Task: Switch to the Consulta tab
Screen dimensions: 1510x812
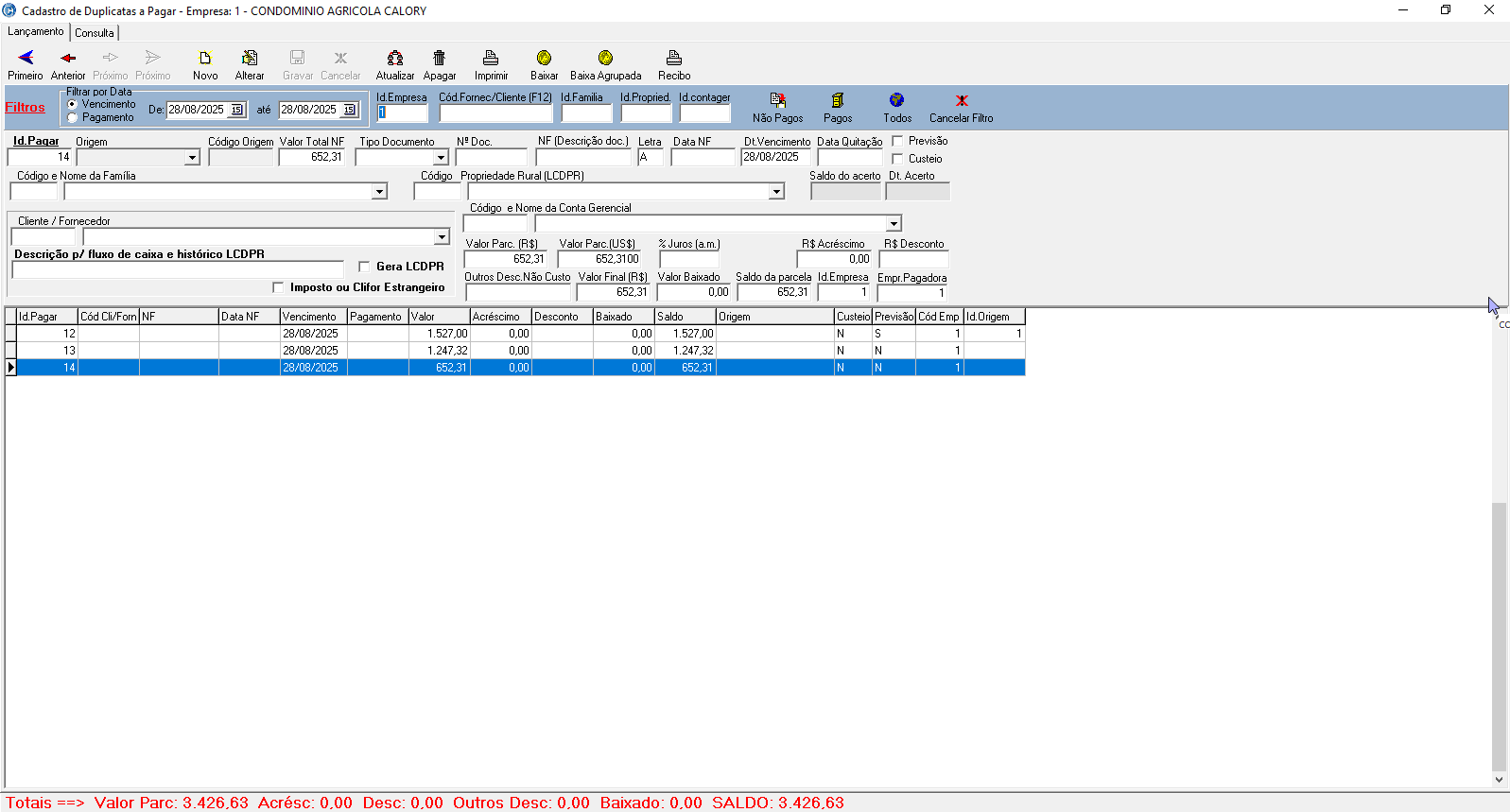Action: [x=95, y=33]
